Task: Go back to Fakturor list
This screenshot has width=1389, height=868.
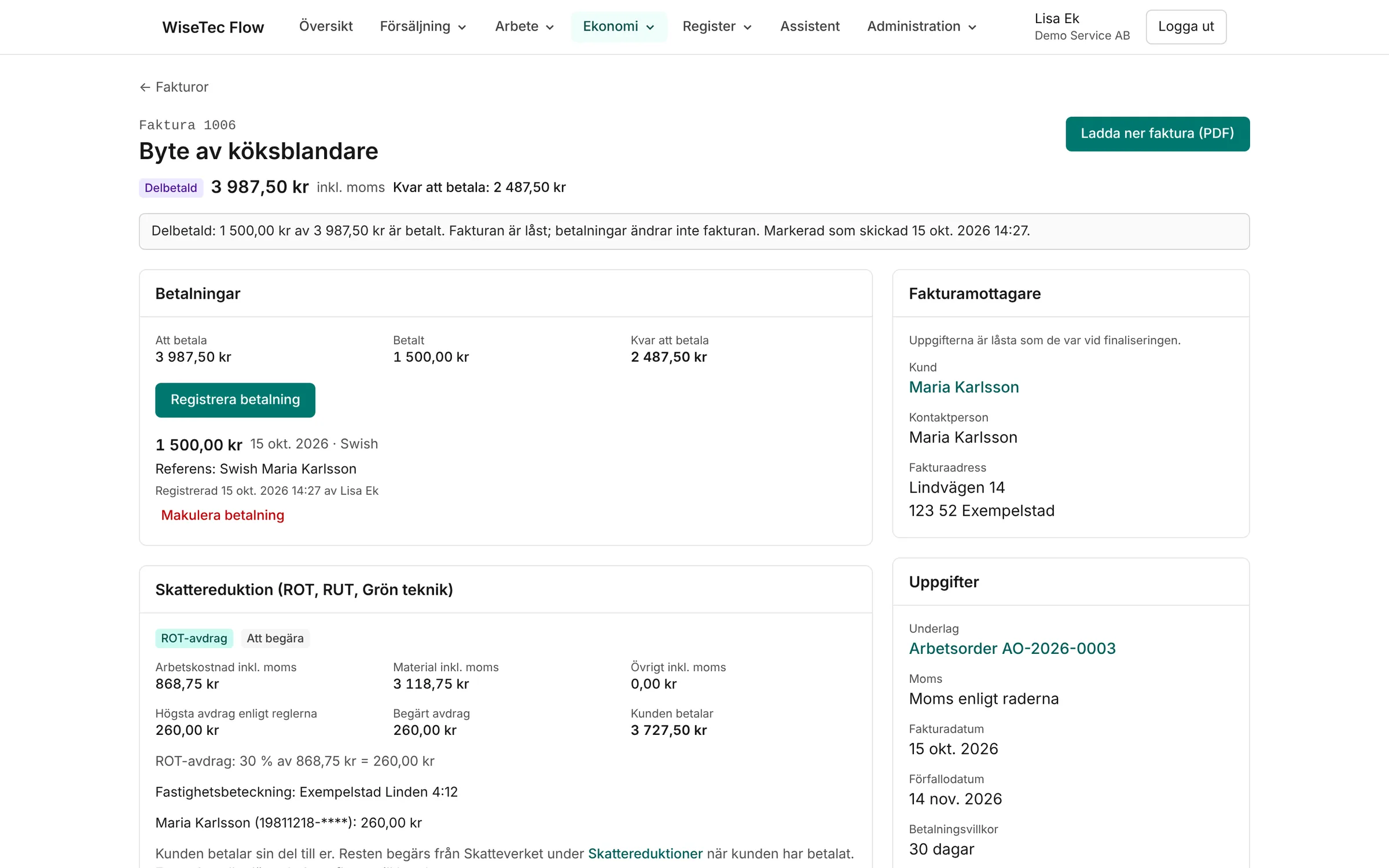Action: pos(174,87)
